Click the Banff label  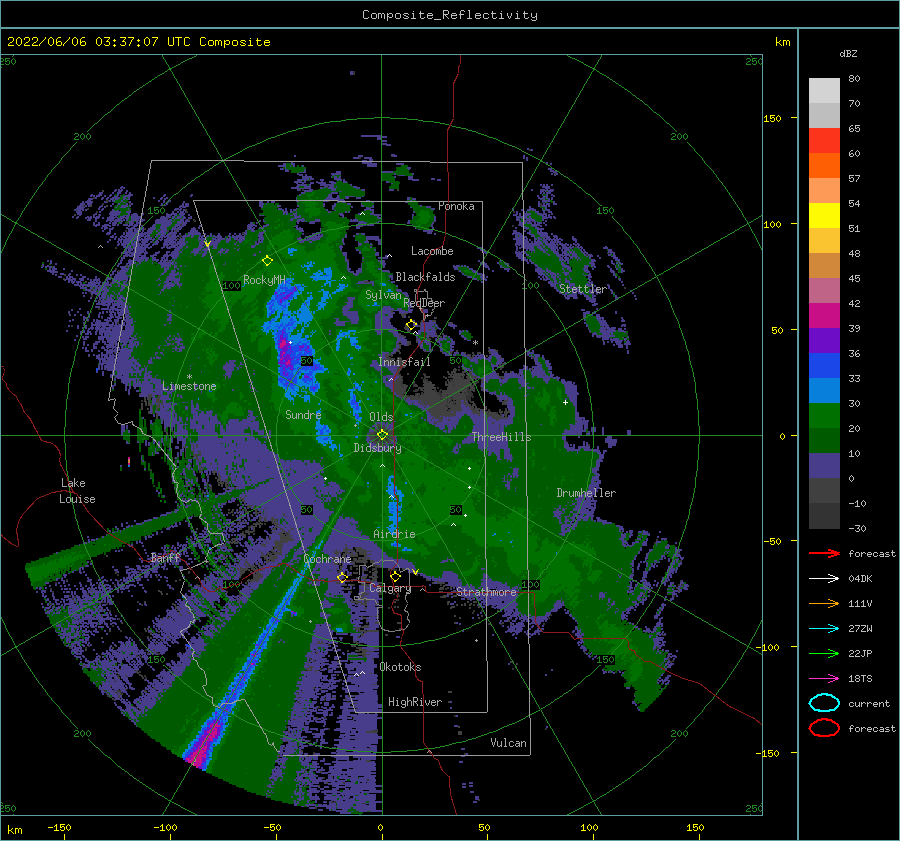165,557
